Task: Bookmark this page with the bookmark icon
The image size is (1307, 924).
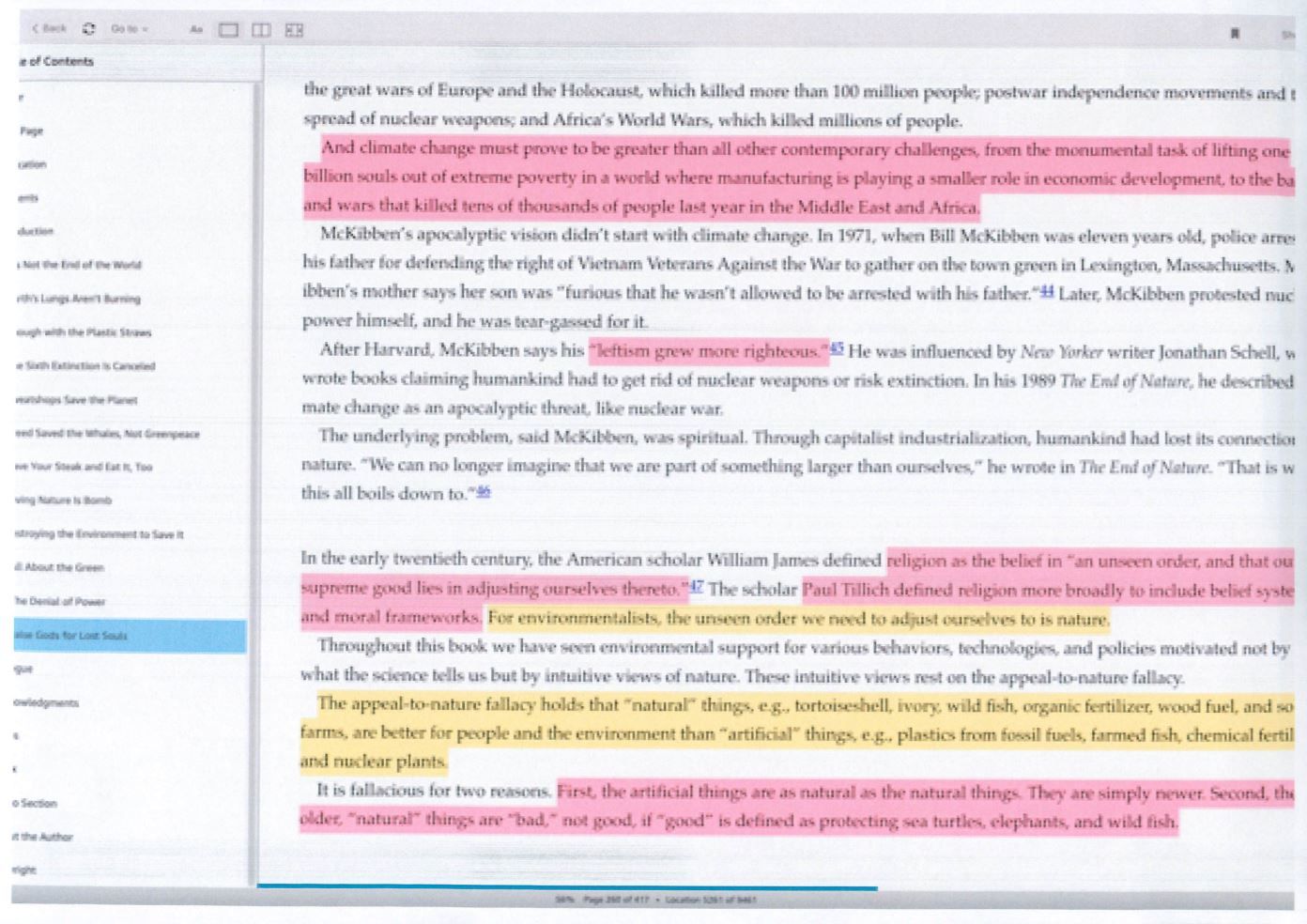Action: tap(1235, 33)
